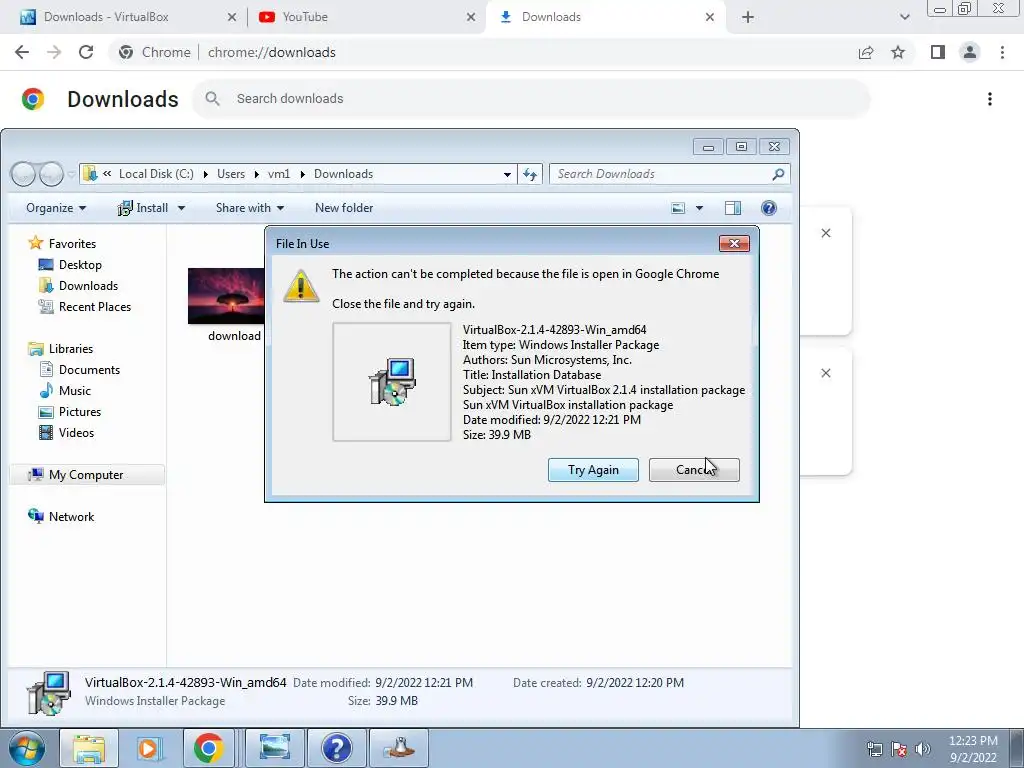Bookmark this page star icon
The width and height of the screenshot is (1024, 768).
(x=898, y=52)
